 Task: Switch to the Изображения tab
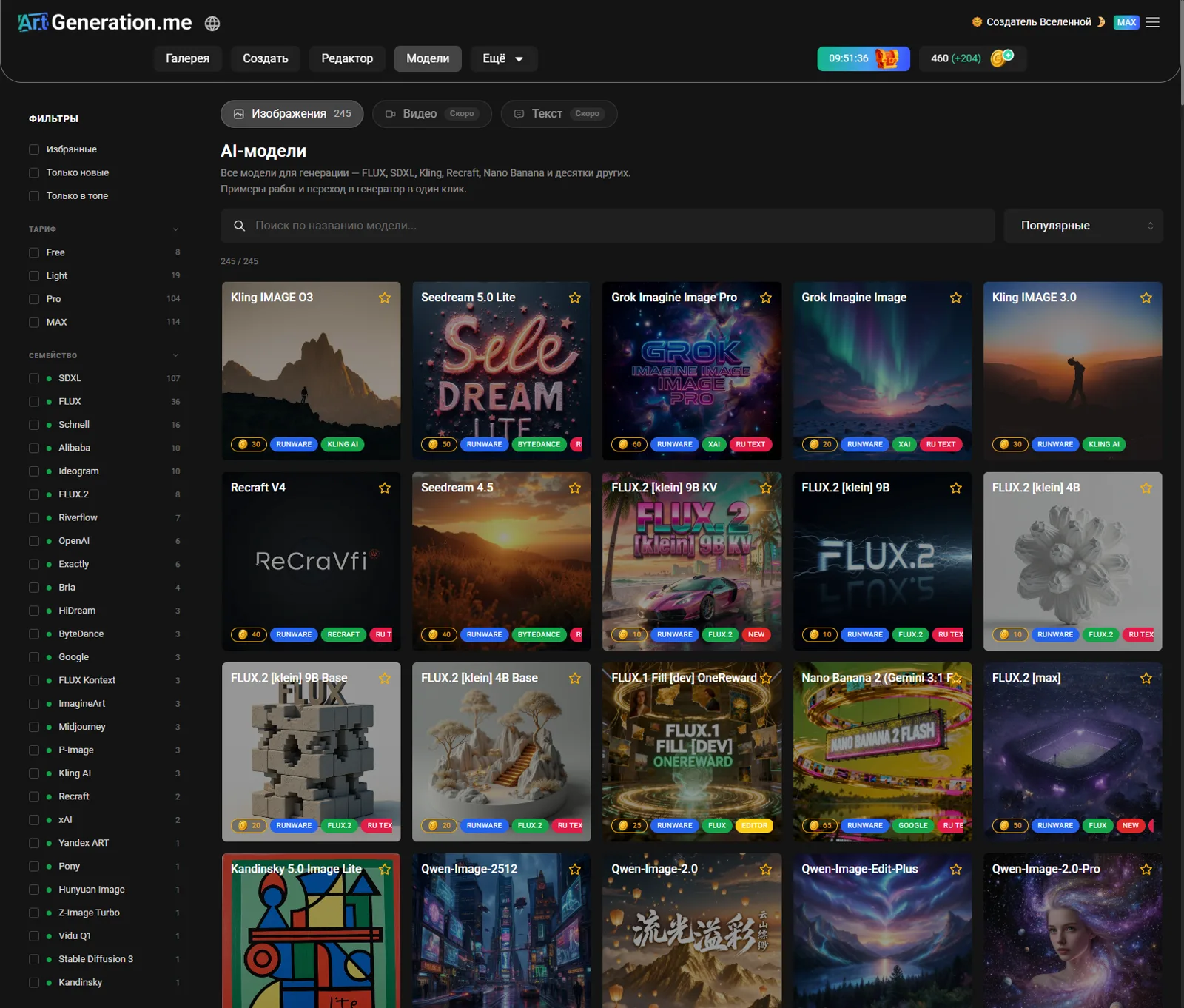click(x=292, y=114)
